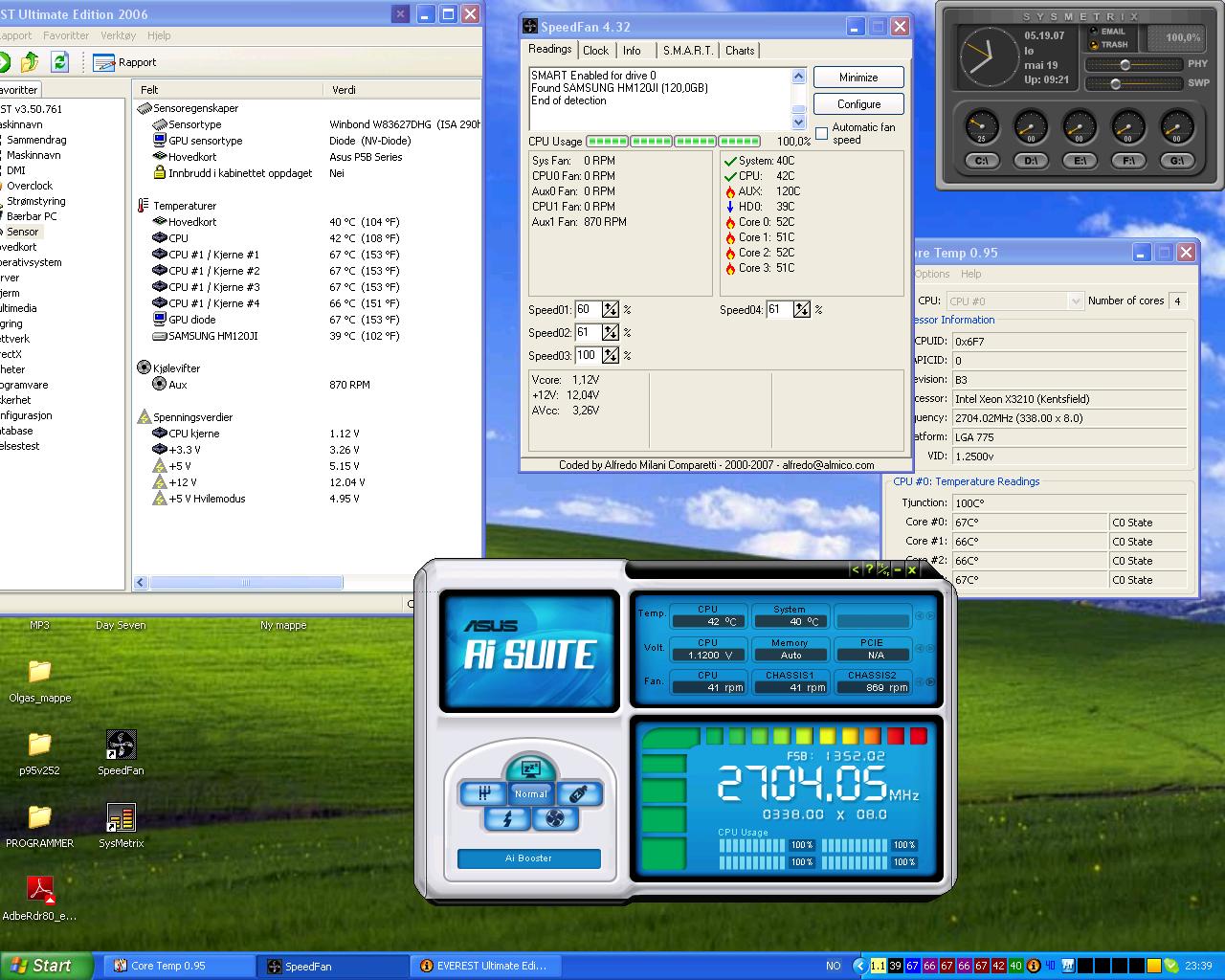
Task: Switch to the S.M.A.R.T. tab in SpeedFan
Action: [x=688, y=51]
